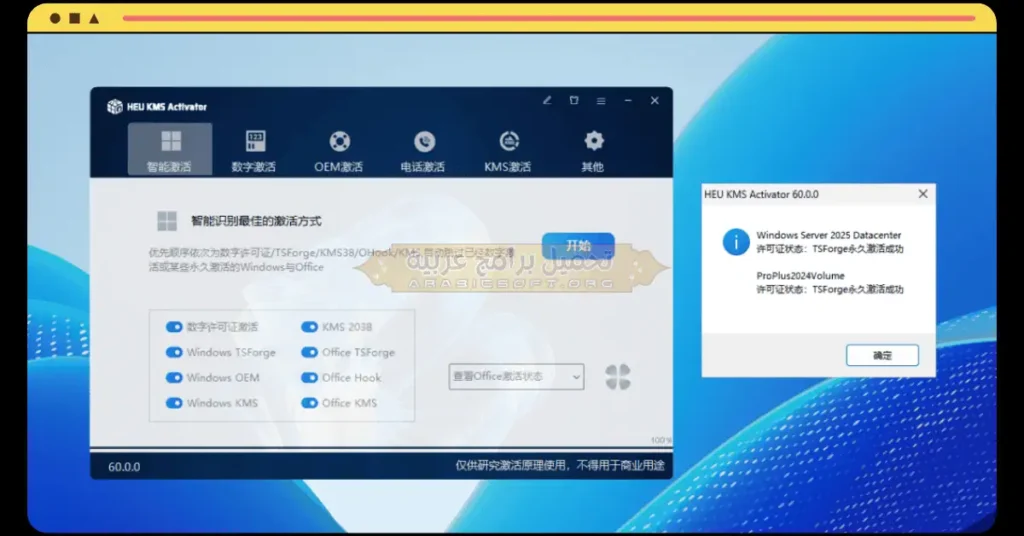Open the 智能激活 smart activation tab
This screenshot has height=536, width=1024.
tap(170, 150)
